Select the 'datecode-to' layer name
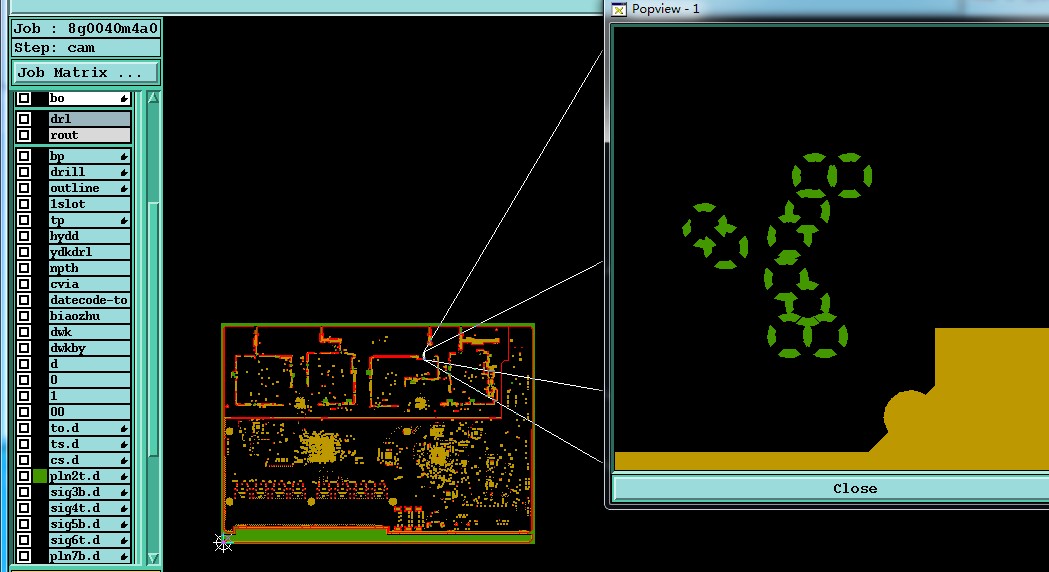The width and height of the screenshot is (1049, 572). [x=89, y=300]
